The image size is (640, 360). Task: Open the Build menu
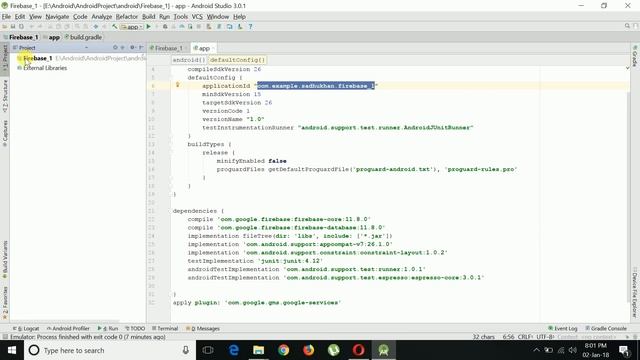(148, 16)
